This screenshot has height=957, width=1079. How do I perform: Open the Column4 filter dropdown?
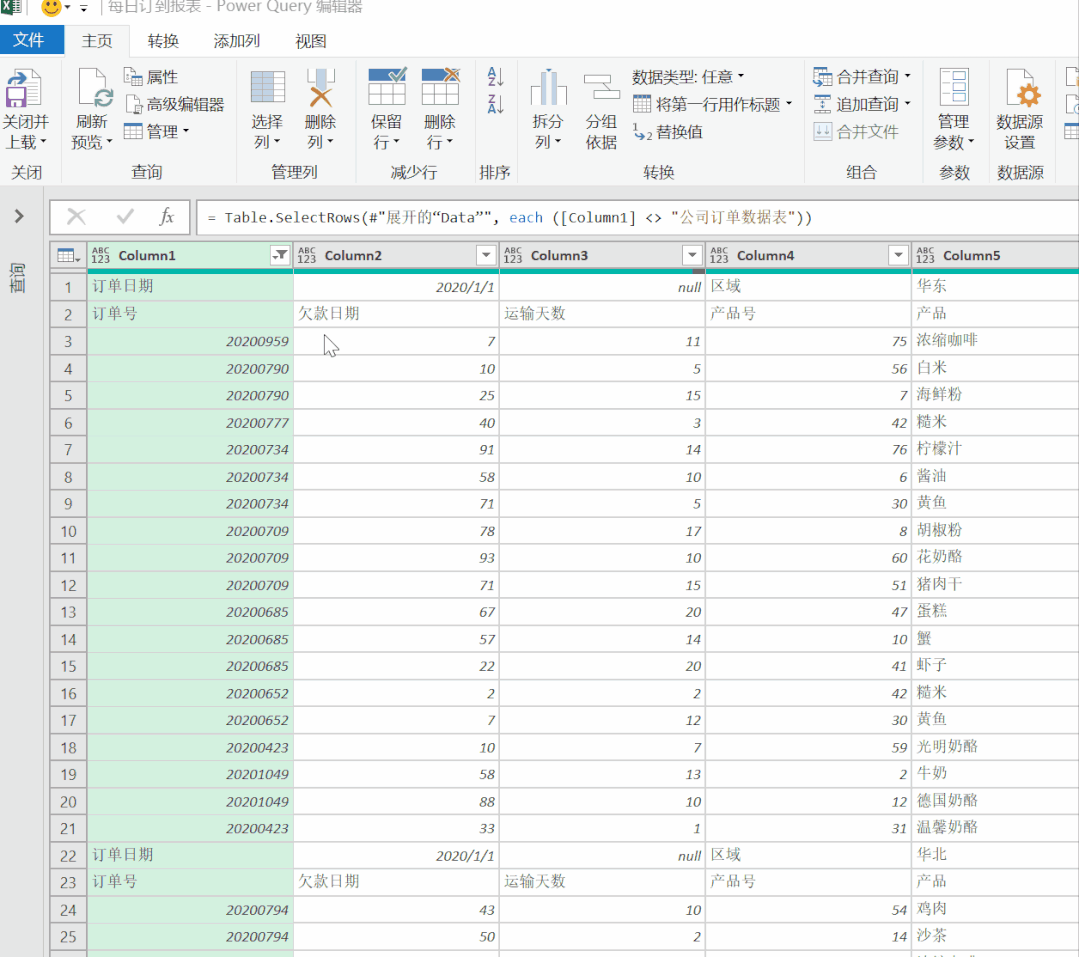898,255
